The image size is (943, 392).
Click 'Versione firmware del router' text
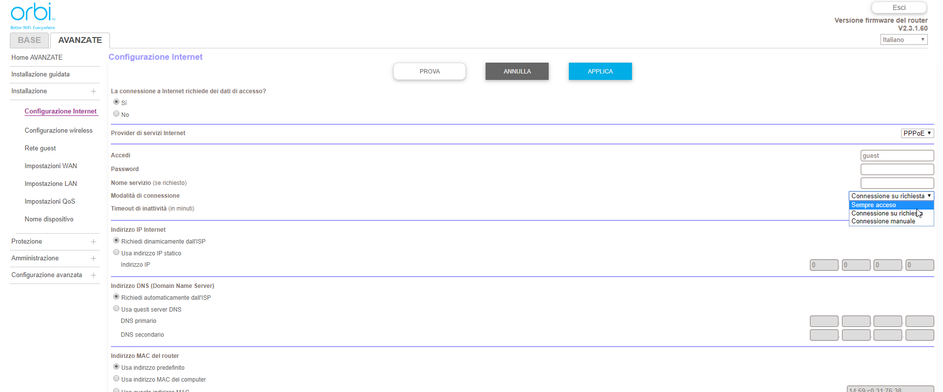click(x=880, y=20)
